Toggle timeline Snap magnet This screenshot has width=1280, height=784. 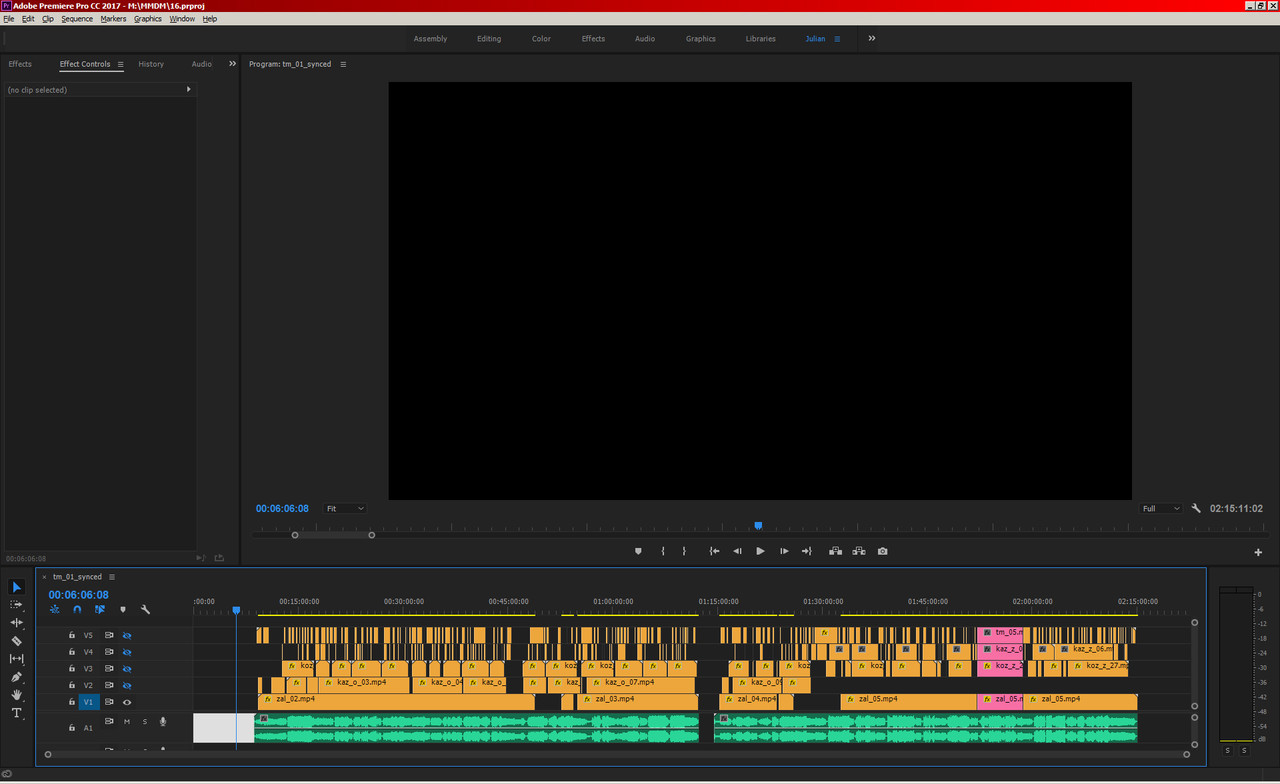(x=77, y=609)
